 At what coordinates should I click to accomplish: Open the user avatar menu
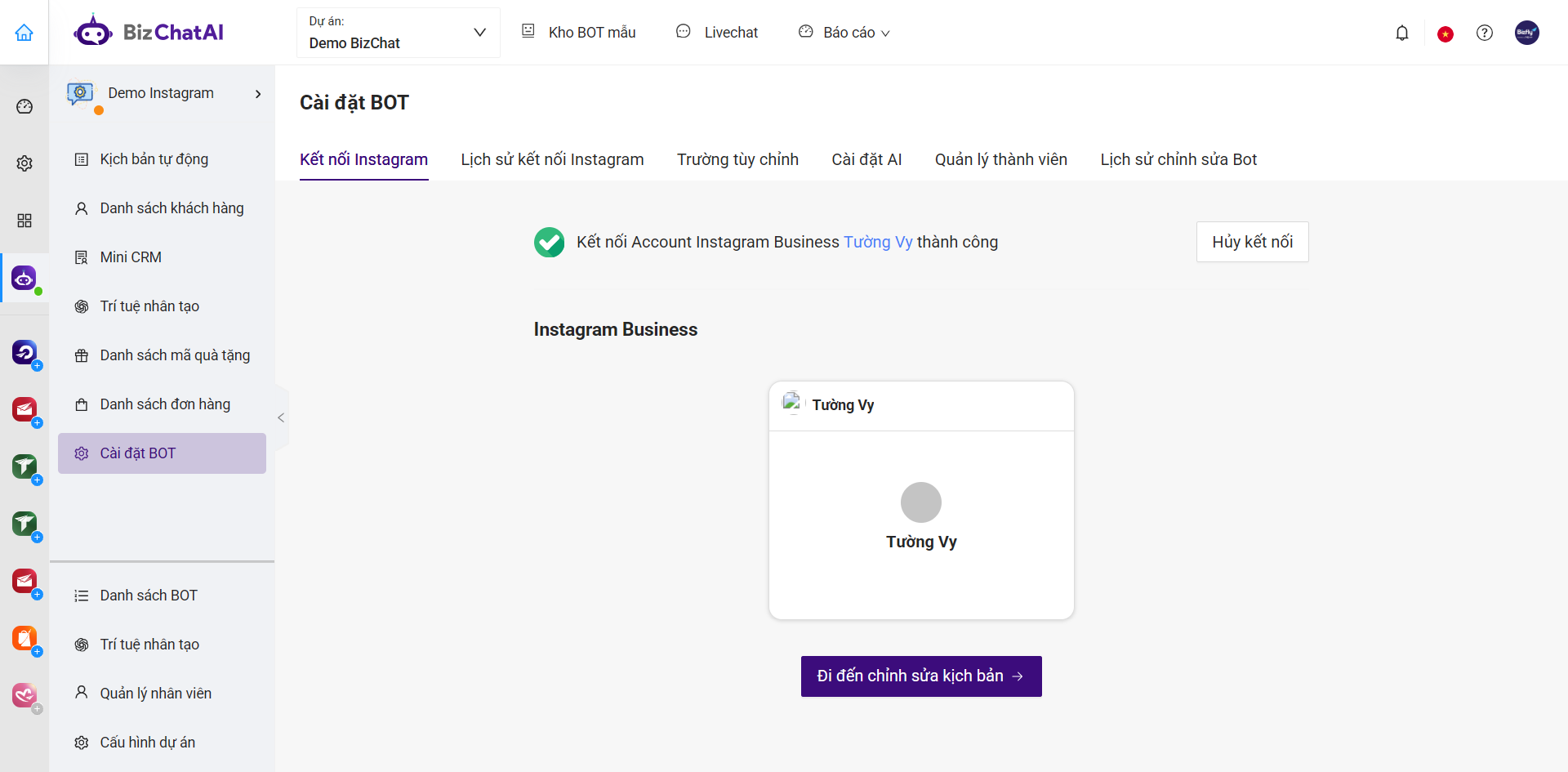pos(1527,33)
